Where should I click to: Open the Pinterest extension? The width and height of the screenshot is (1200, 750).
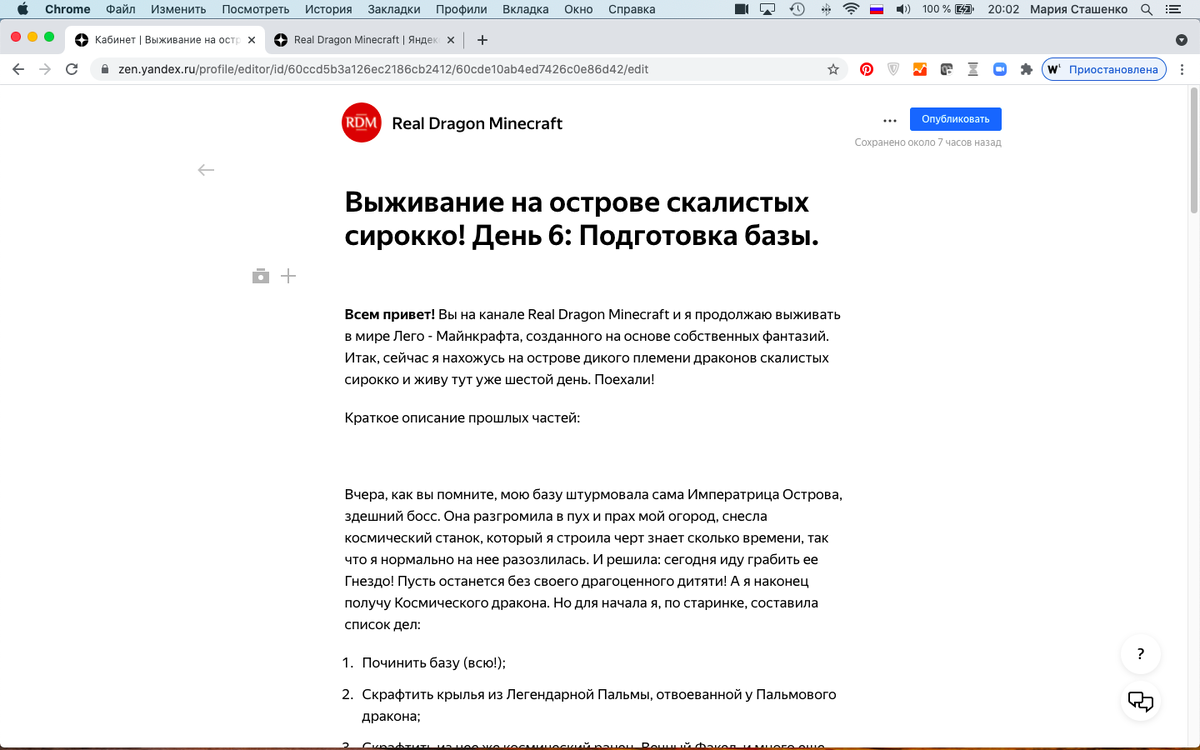(866, 70)
